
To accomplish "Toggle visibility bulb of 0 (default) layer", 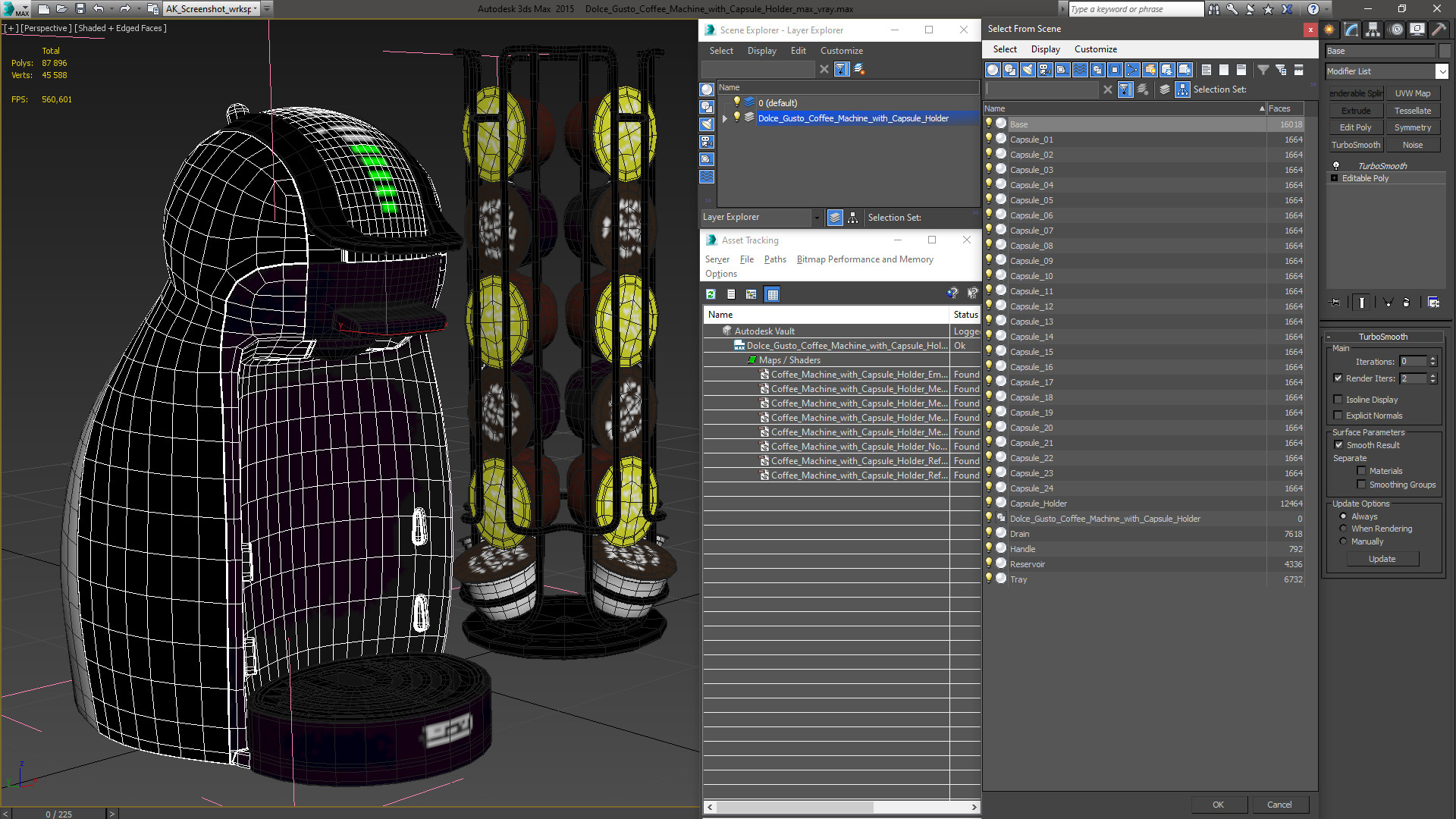I will click(736, 102).
